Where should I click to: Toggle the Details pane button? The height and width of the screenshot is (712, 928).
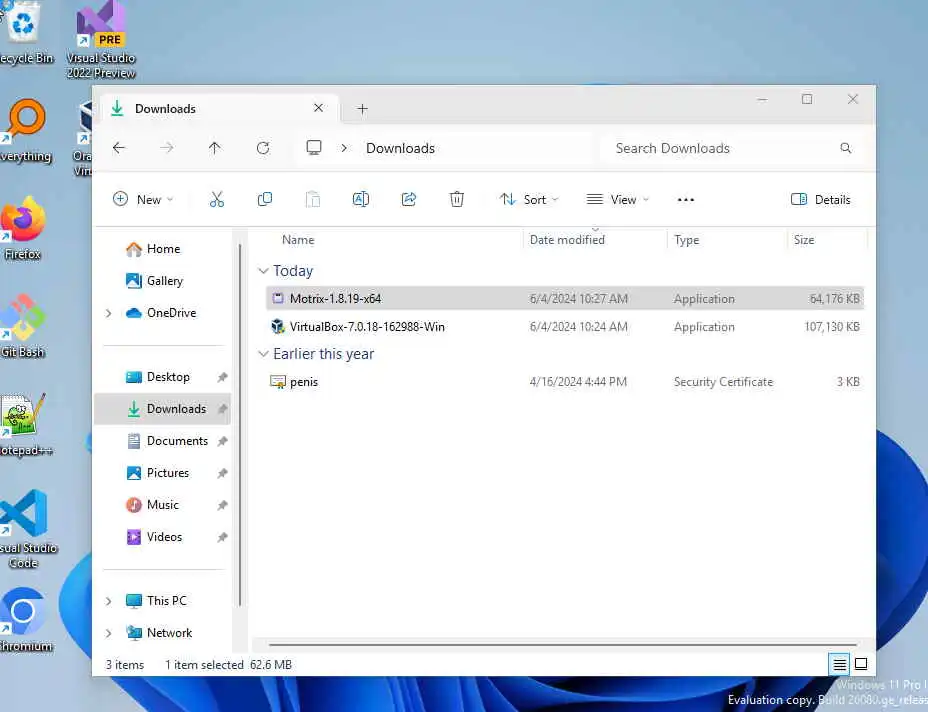(x=821, y=199)
